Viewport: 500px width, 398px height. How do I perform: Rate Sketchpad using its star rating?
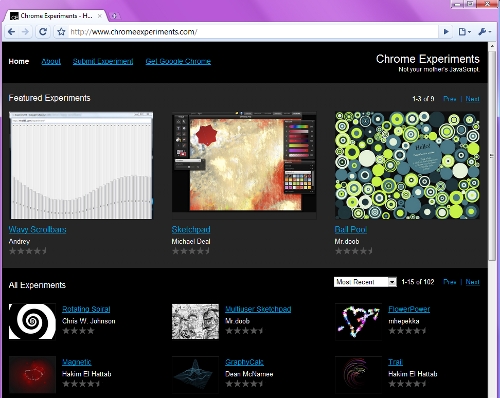click(x=191, y=251)
